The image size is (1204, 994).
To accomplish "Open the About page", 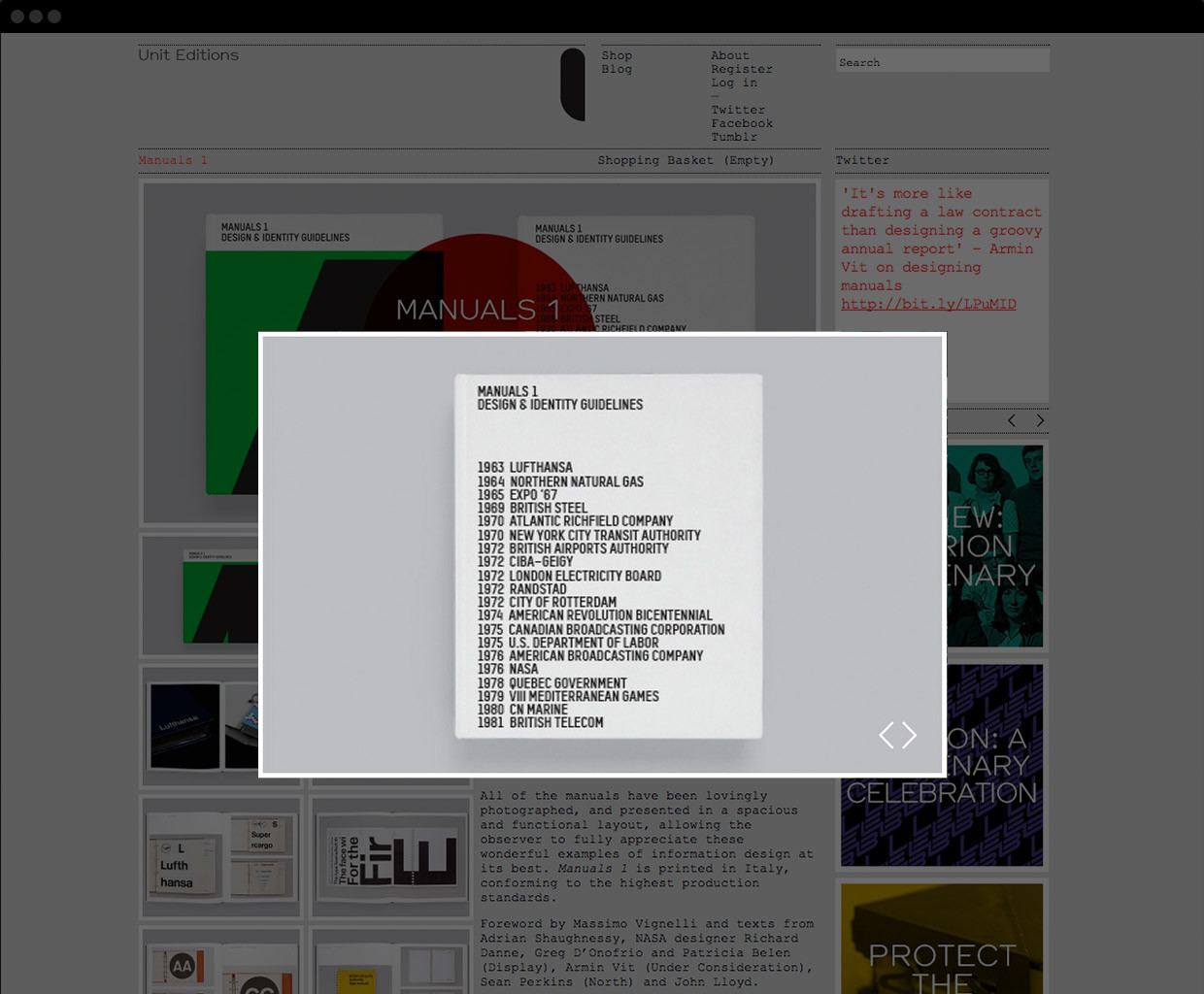I will pyautogui.click(x=730, y=55).
